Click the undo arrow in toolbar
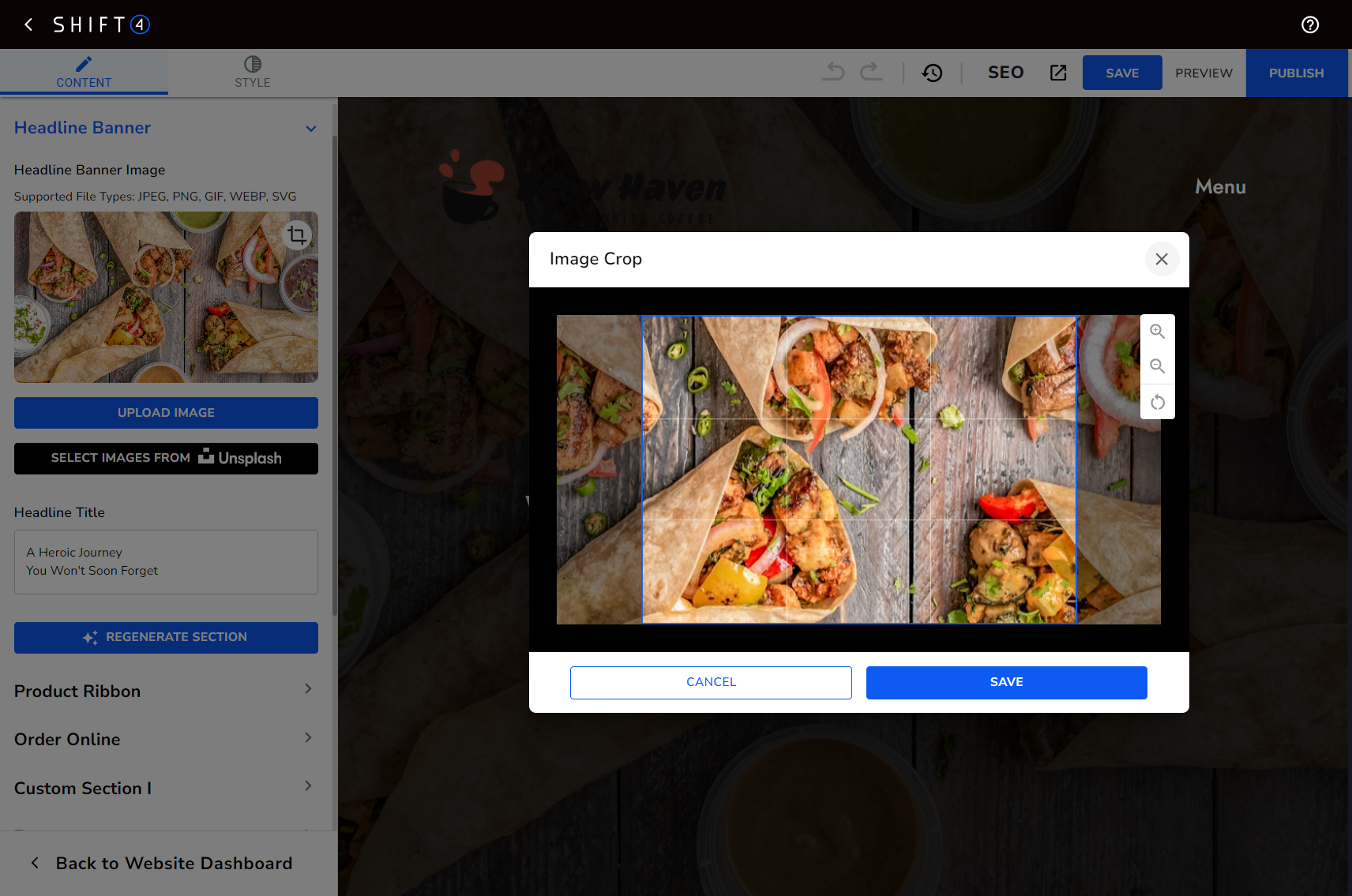The height and width of the screenshot is (896, 1352). 833,72
